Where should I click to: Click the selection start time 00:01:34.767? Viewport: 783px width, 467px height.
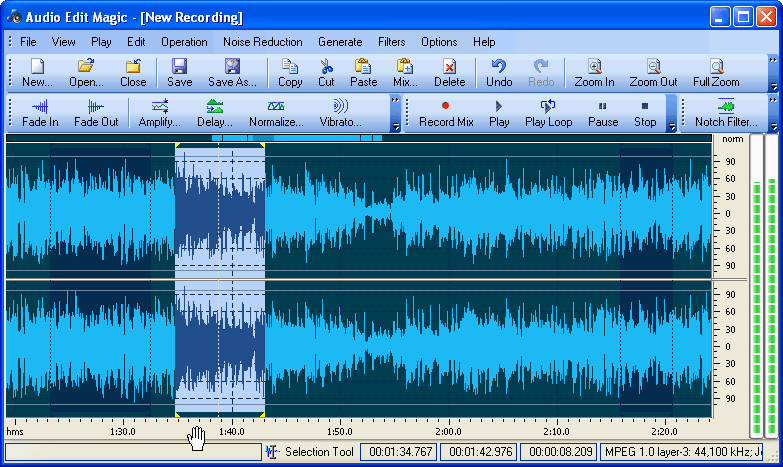(x=400, y=452)
